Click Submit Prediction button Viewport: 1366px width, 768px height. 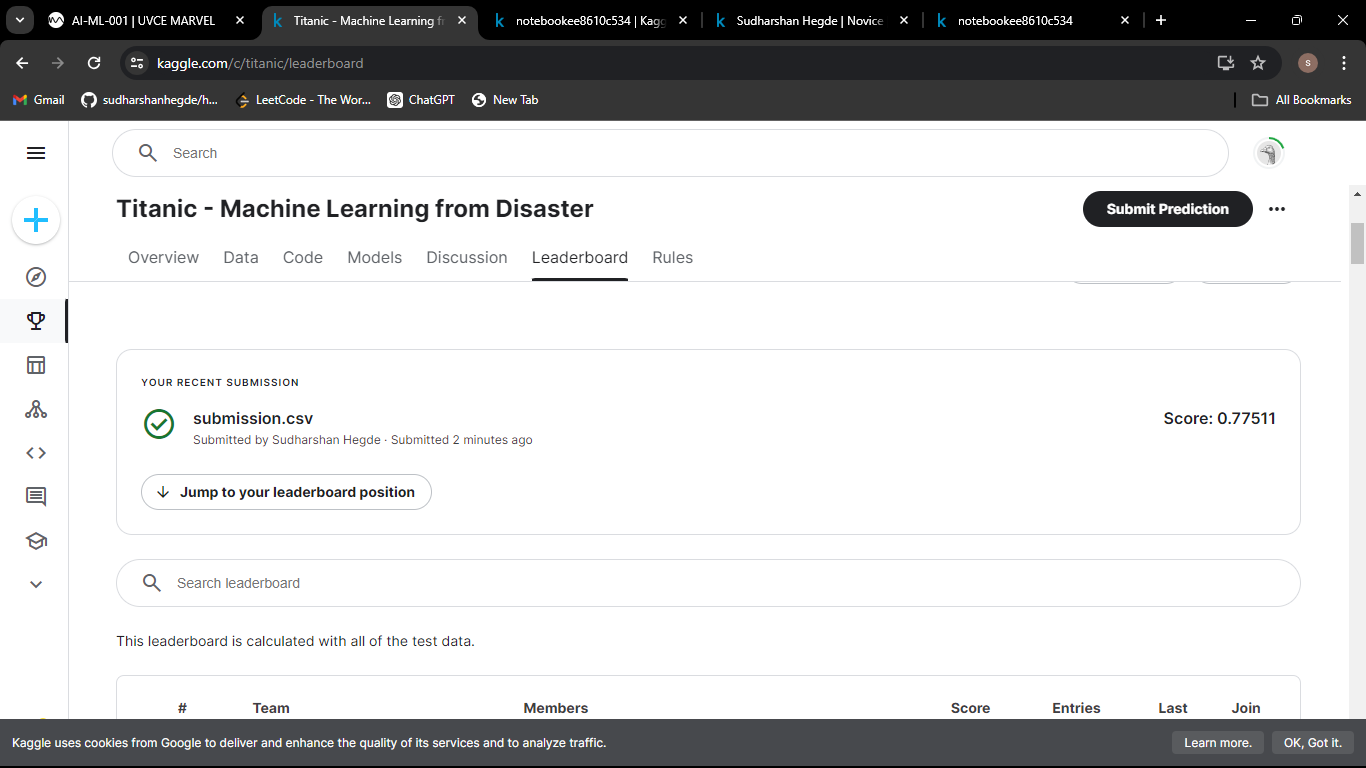click(x=1168, y=209)
